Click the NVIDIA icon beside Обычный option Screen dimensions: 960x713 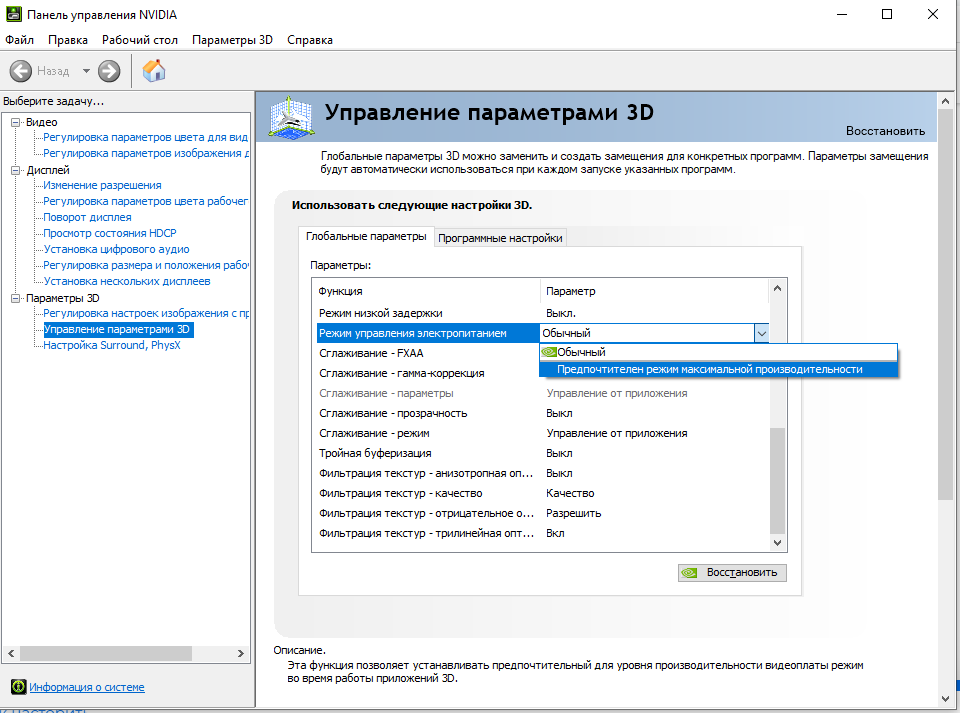pyautogui.click(x=549, y=352)
